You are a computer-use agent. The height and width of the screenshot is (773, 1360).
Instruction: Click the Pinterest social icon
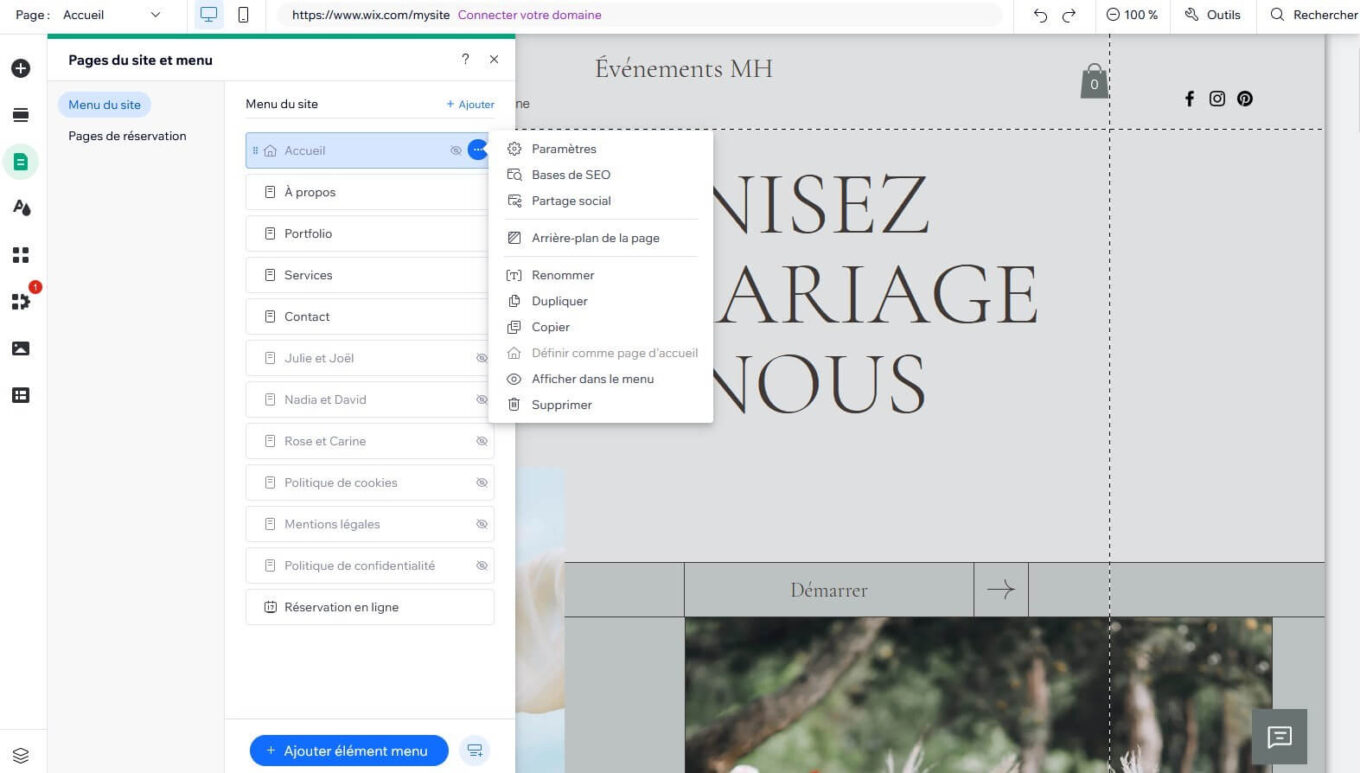pyautogui.click(x=1245, y=98)
